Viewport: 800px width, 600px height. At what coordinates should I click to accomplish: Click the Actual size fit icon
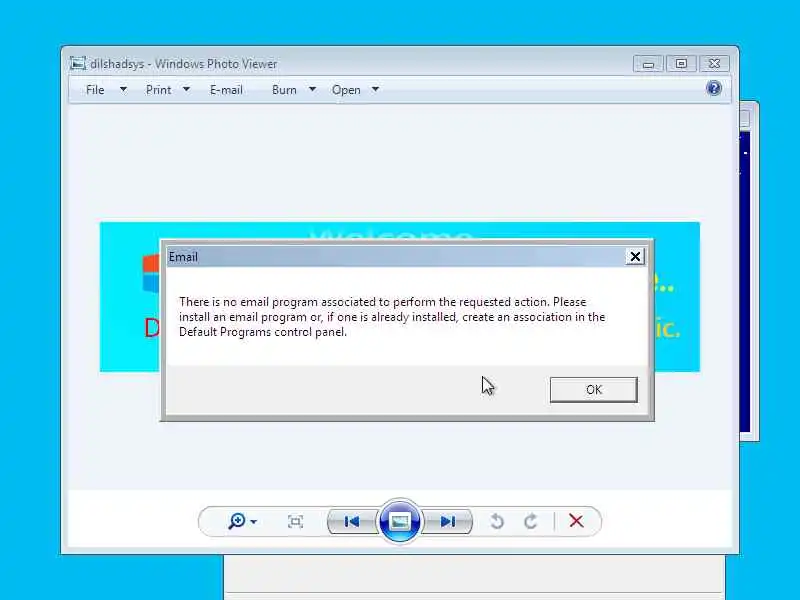pos(295,521)
